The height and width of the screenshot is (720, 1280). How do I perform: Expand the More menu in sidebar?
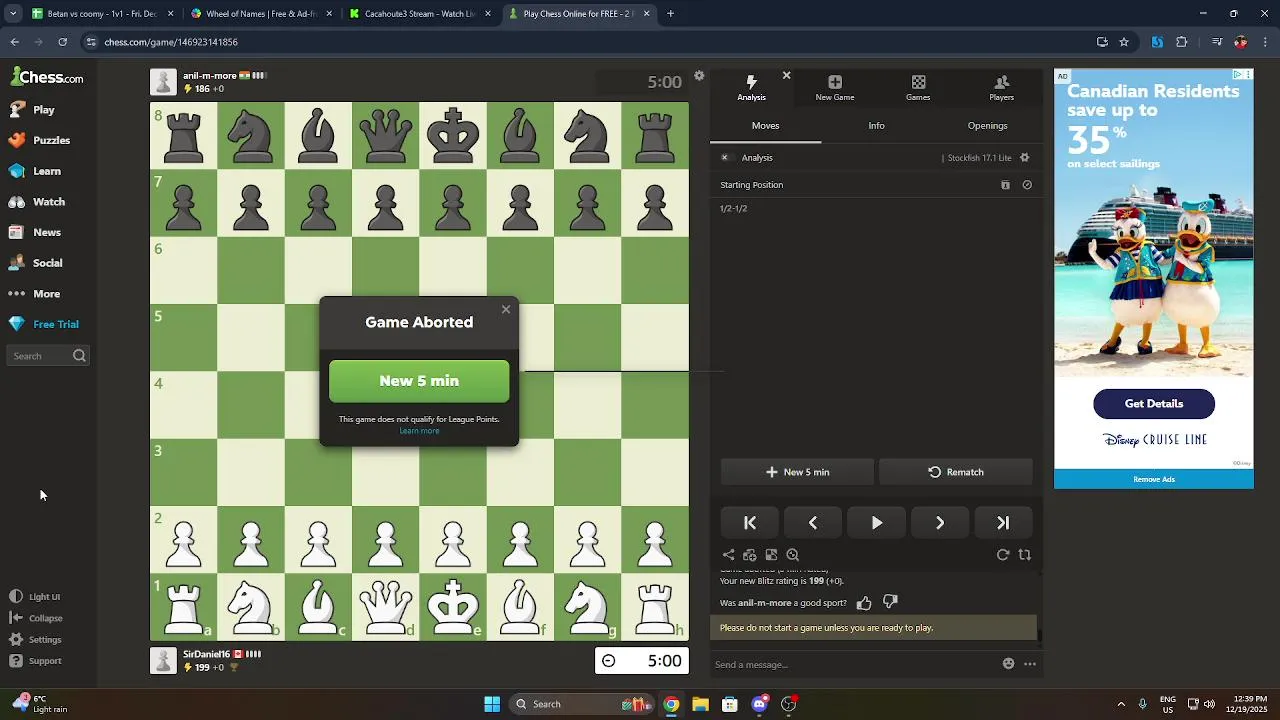(35, 294)
